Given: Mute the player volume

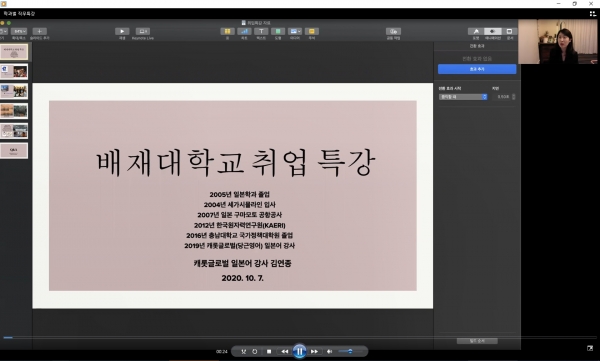Looking at the screenshot, I should tap(329, 351).
